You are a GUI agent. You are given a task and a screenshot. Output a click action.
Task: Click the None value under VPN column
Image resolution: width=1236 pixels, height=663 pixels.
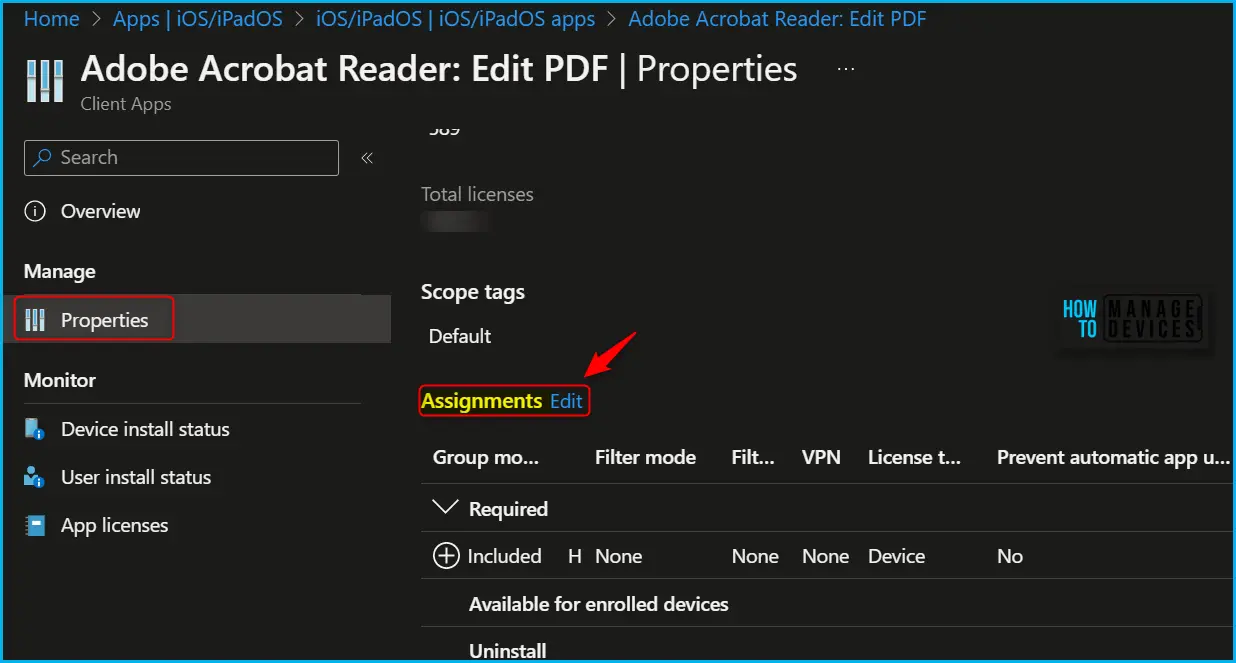click(x=825, y=557)
